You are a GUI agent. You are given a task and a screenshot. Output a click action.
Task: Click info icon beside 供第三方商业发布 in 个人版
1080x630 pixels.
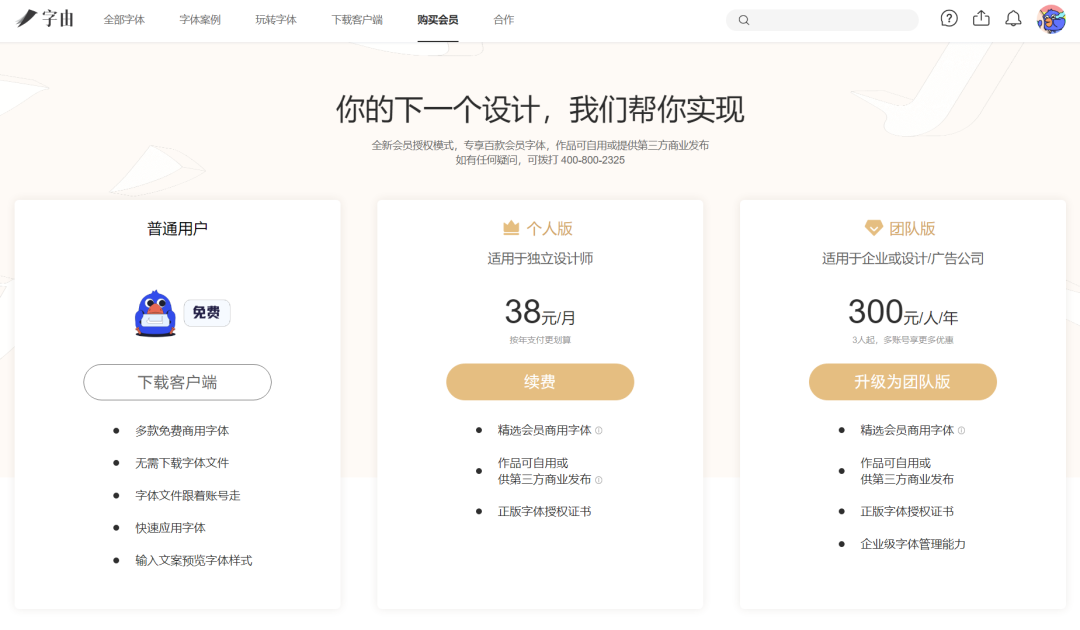[x=599, y=480]
